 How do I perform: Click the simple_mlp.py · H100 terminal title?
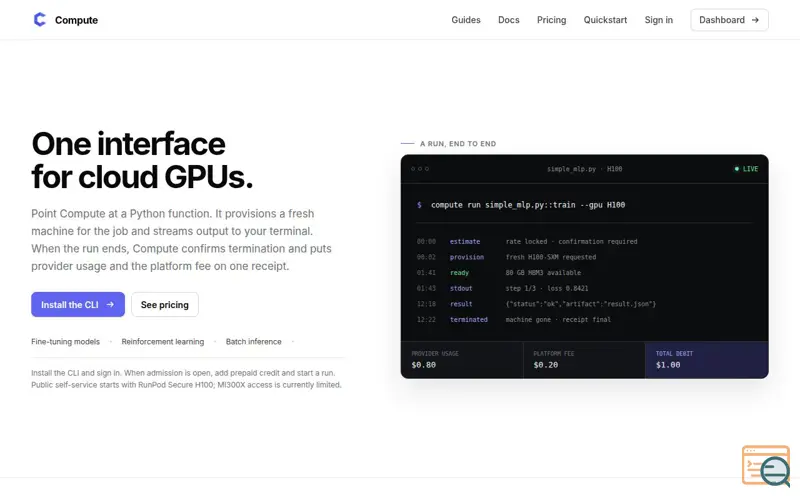pyautogui.click(x=585, y=169)
